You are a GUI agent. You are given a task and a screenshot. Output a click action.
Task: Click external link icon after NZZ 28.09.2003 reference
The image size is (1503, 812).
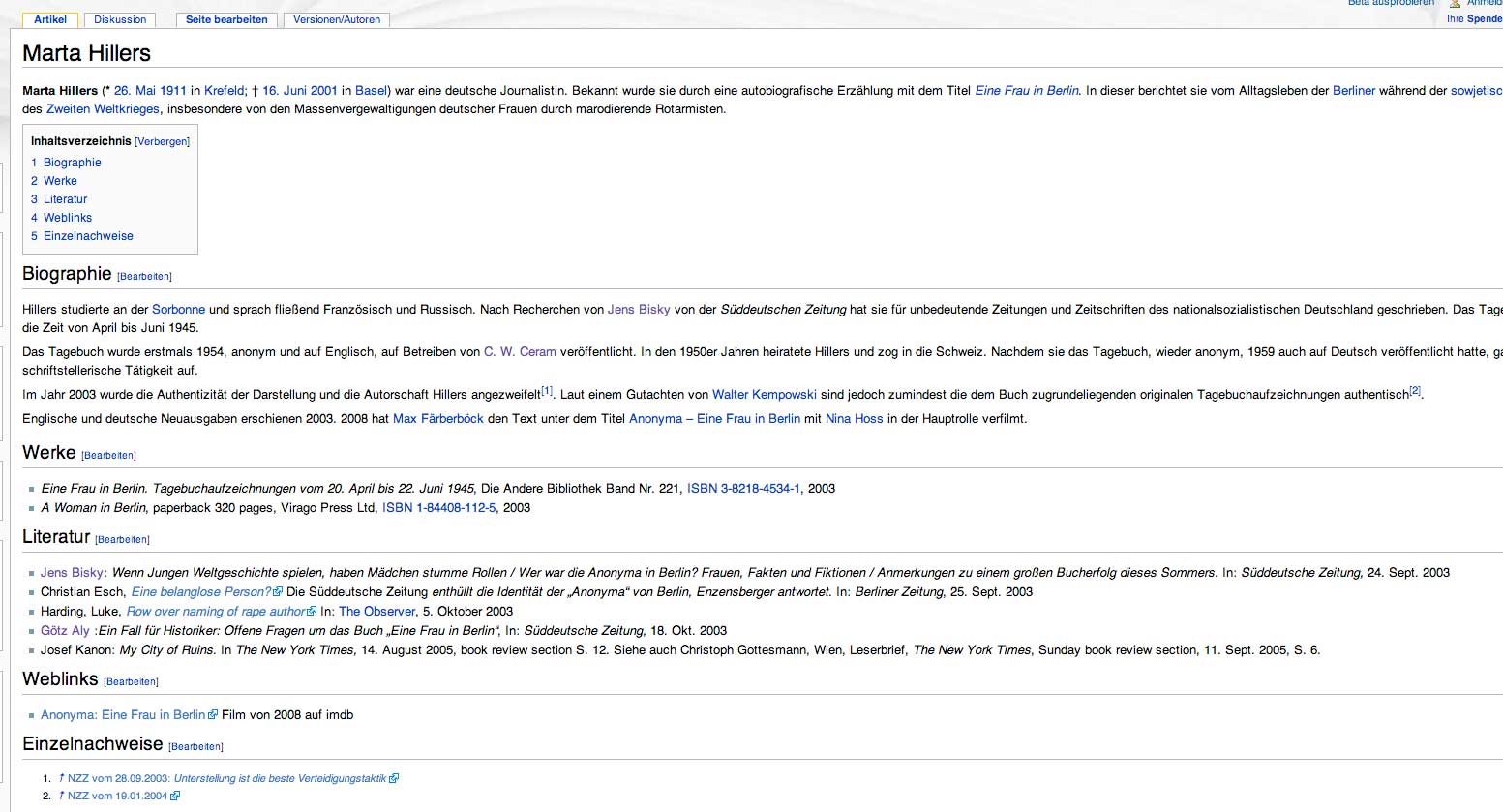(x=394, y=778)
